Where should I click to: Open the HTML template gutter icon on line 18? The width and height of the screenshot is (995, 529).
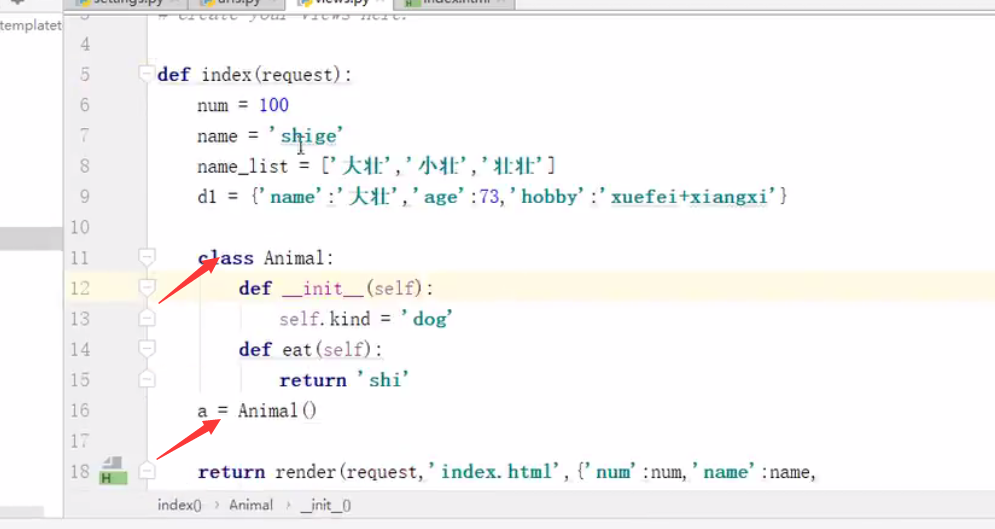pos(114,472)
